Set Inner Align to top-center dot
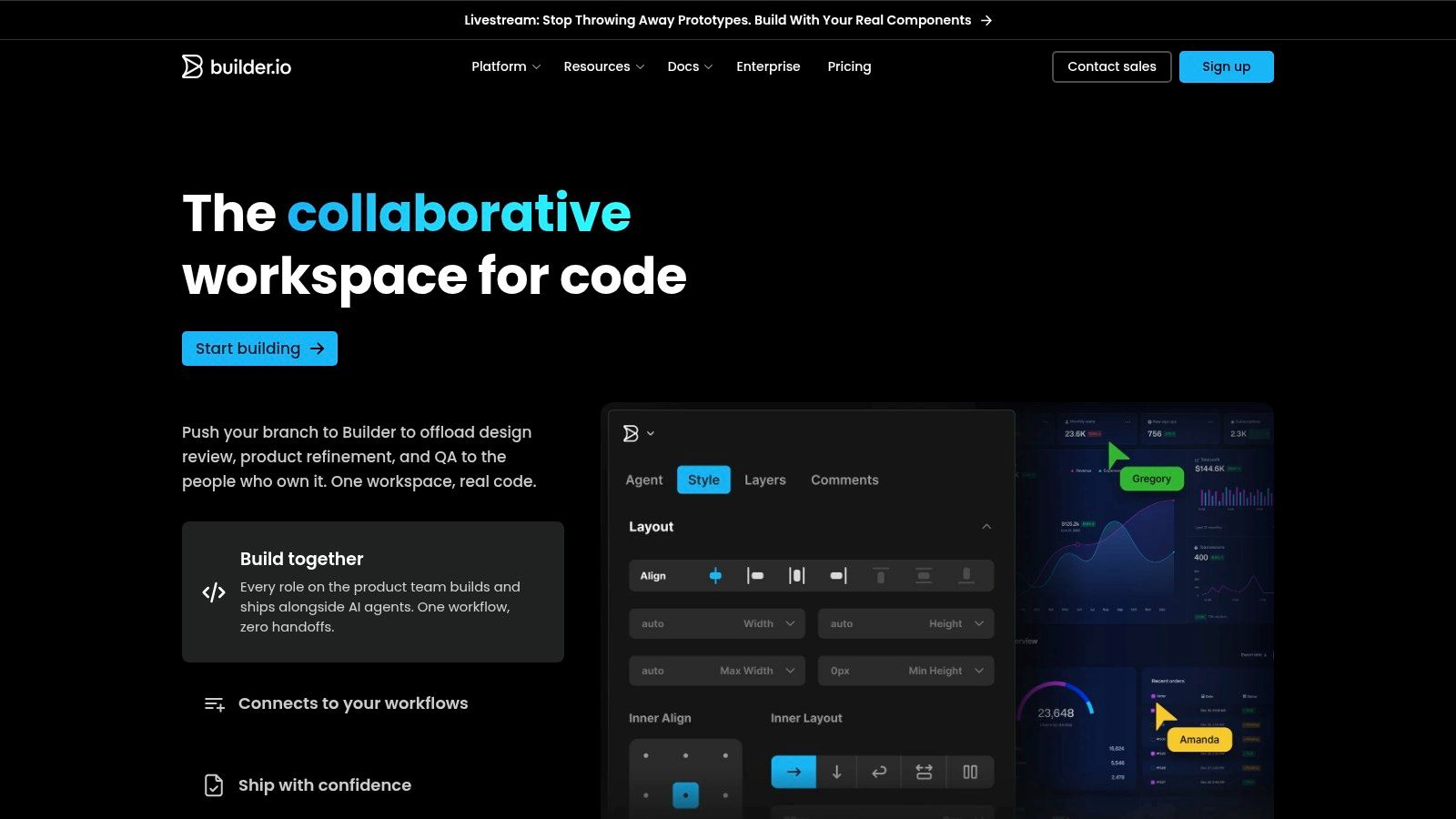This screenshot has height=819, width=1456. pos(685,755)
